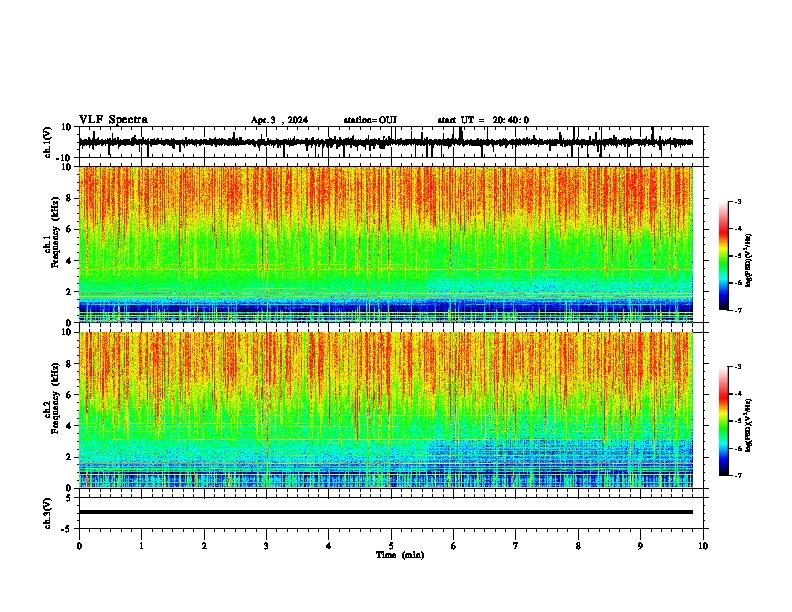Screen dimensions: 792x612
Task: Click time axis tick label "5"
Action: coord(391,546)
